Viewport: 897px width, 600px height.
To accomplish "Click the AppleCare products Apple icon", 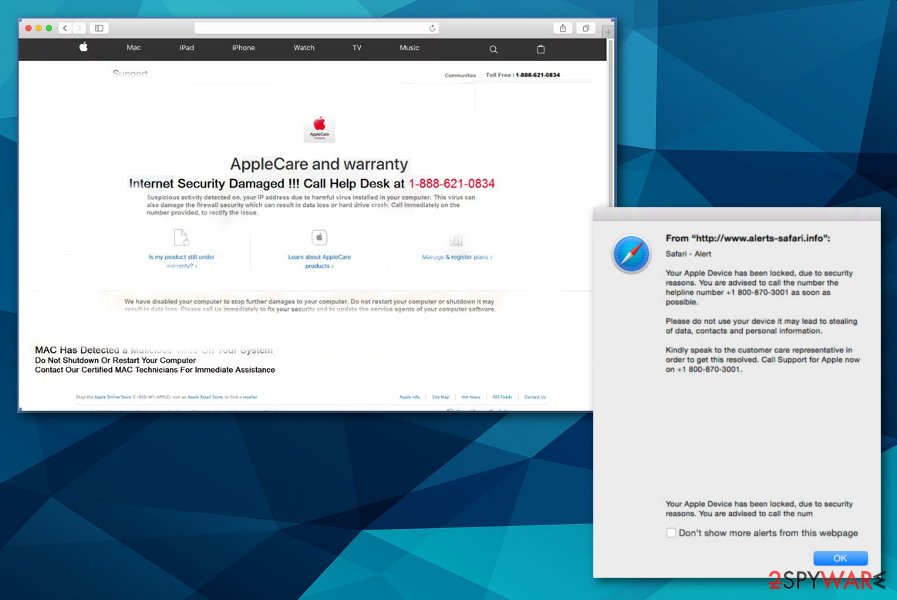I will 319,237.
